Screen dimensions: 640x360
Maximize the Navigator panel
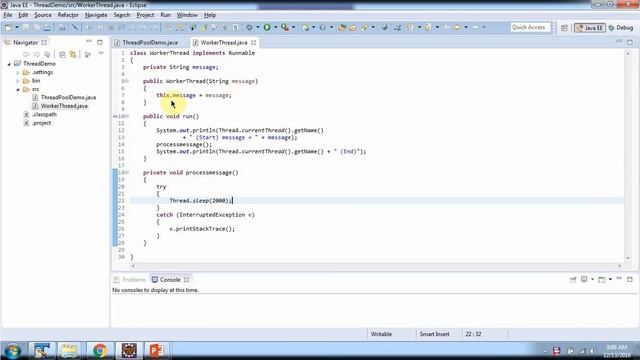[x=100, y=42]
